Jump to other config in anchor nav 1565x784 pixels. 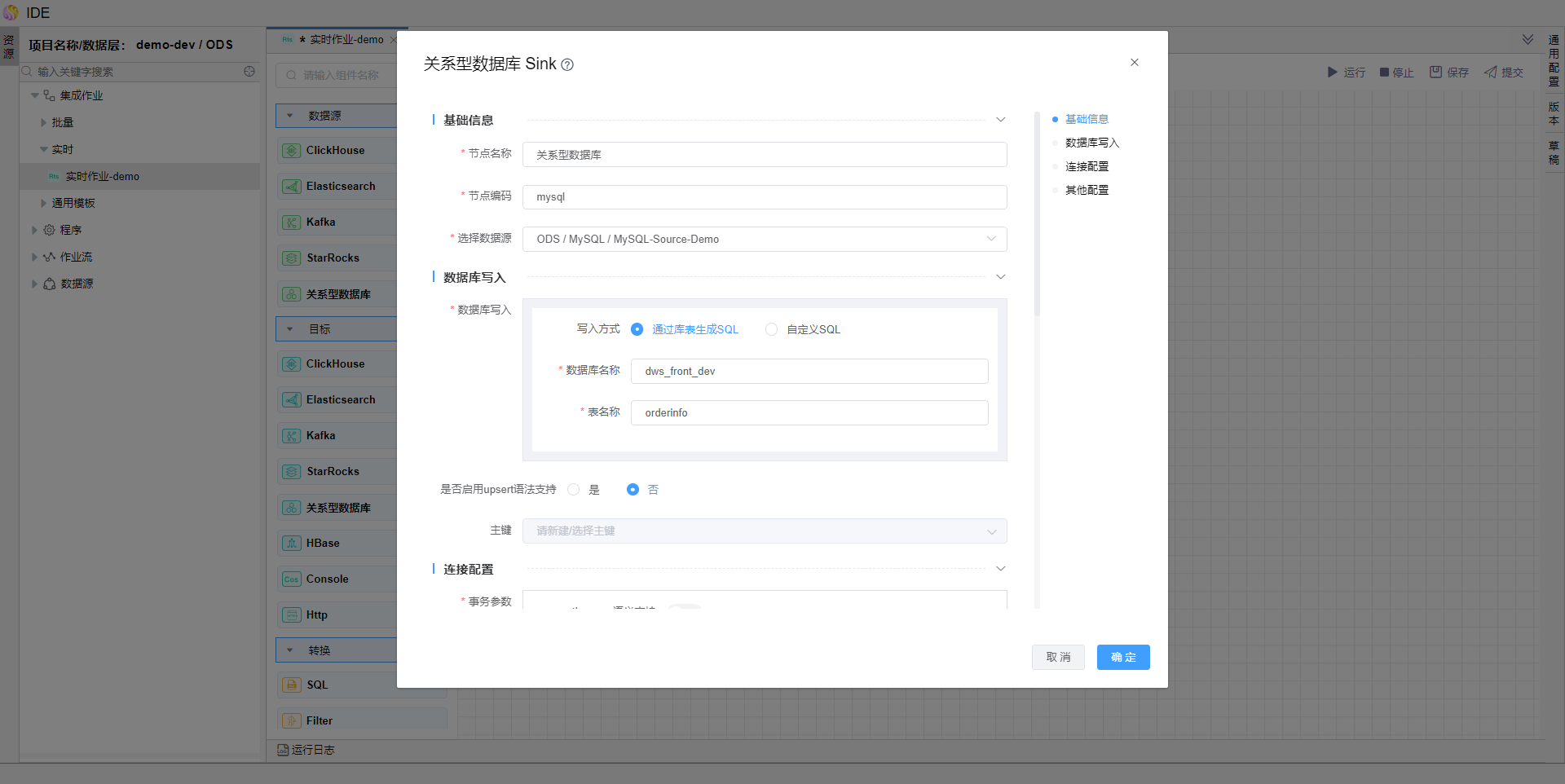pos(1087,191)
